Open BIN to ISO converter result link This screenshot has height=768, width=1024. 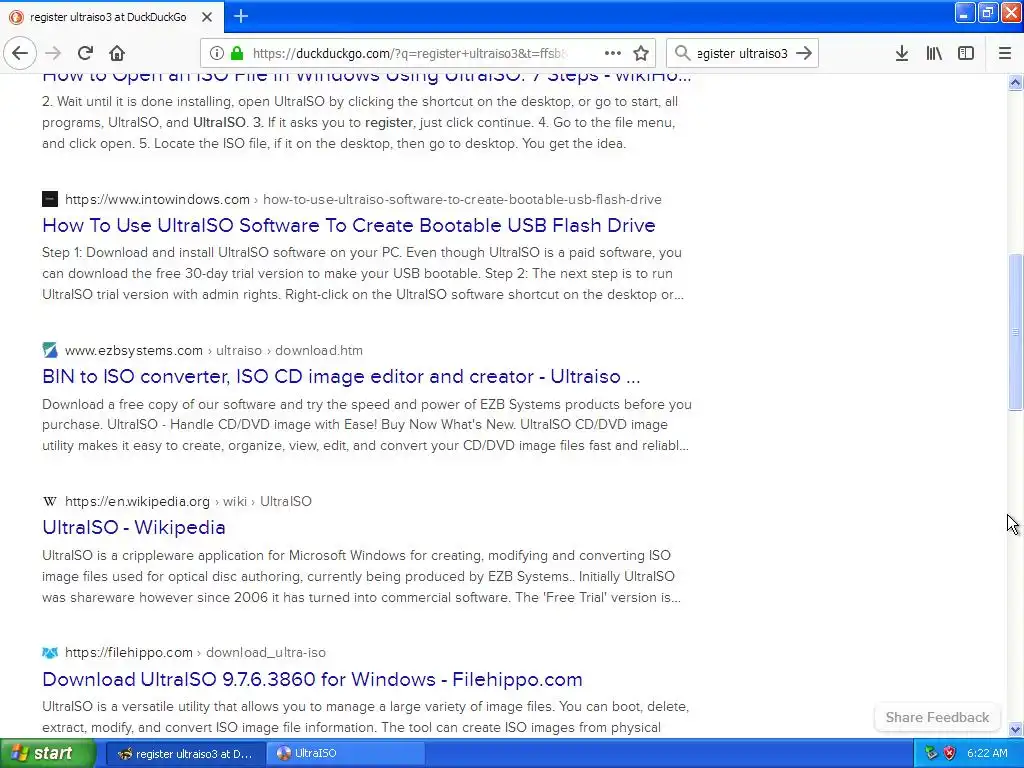point(341,377)
